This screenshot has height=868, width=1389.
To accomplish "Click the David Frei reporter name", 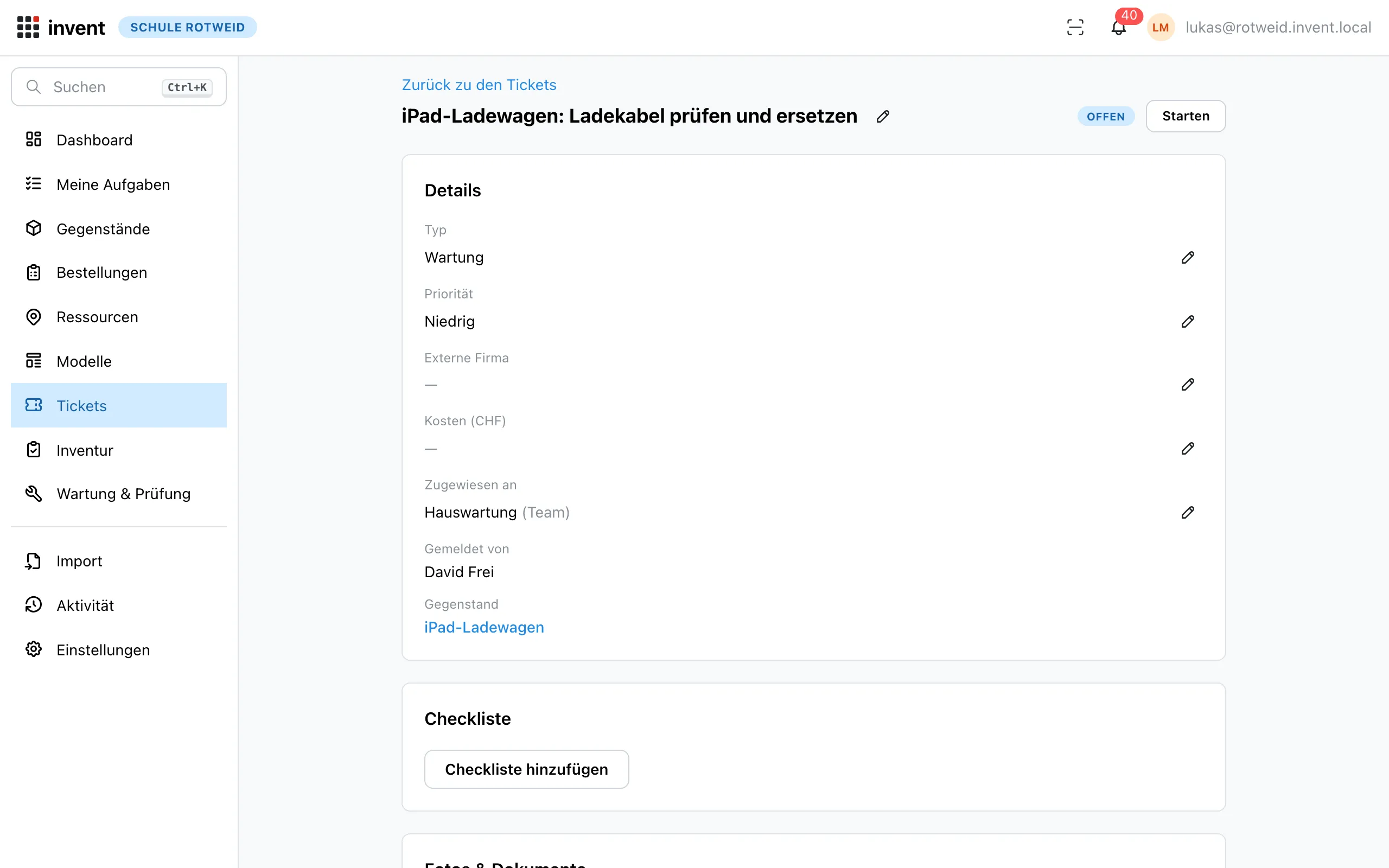I will point(458,572).
